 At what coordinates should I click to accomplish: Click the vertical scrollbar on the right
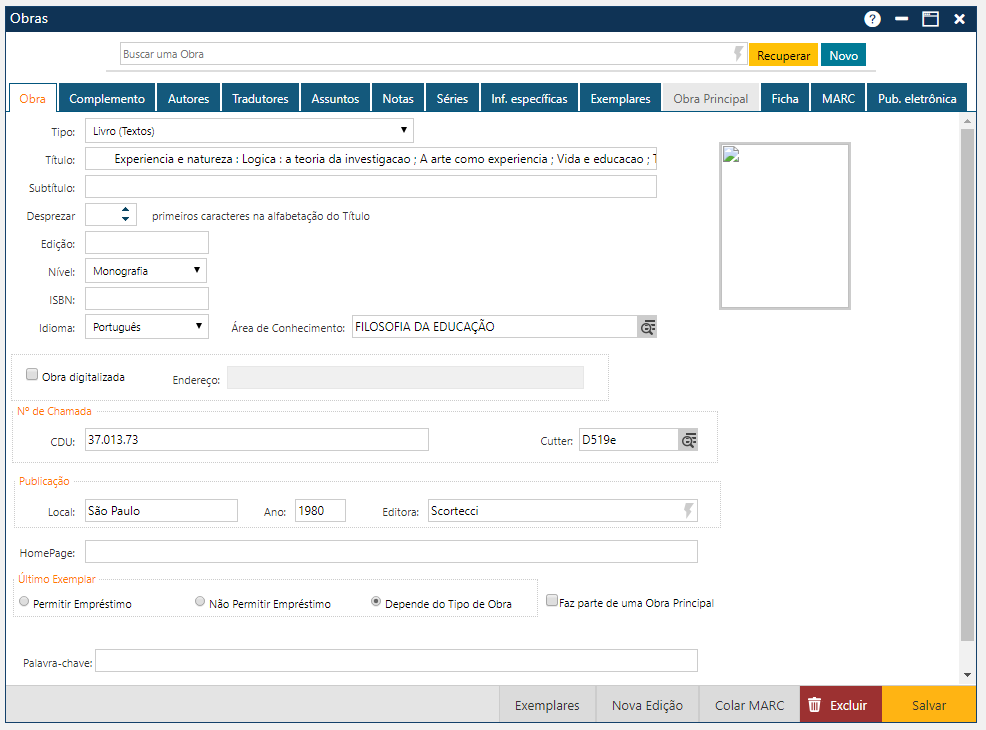pos(966,400)
